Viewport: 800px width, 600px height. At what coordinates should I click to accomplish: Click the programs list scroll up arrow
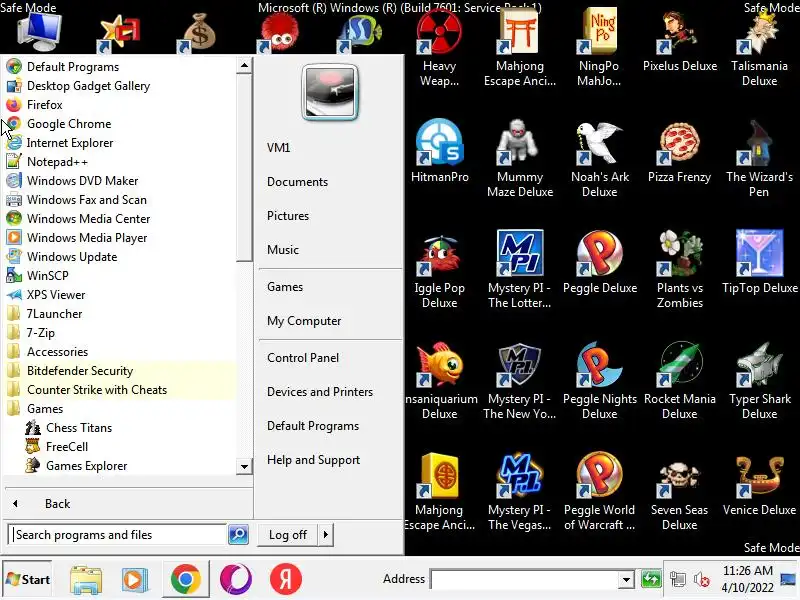(x=244, y=66)
